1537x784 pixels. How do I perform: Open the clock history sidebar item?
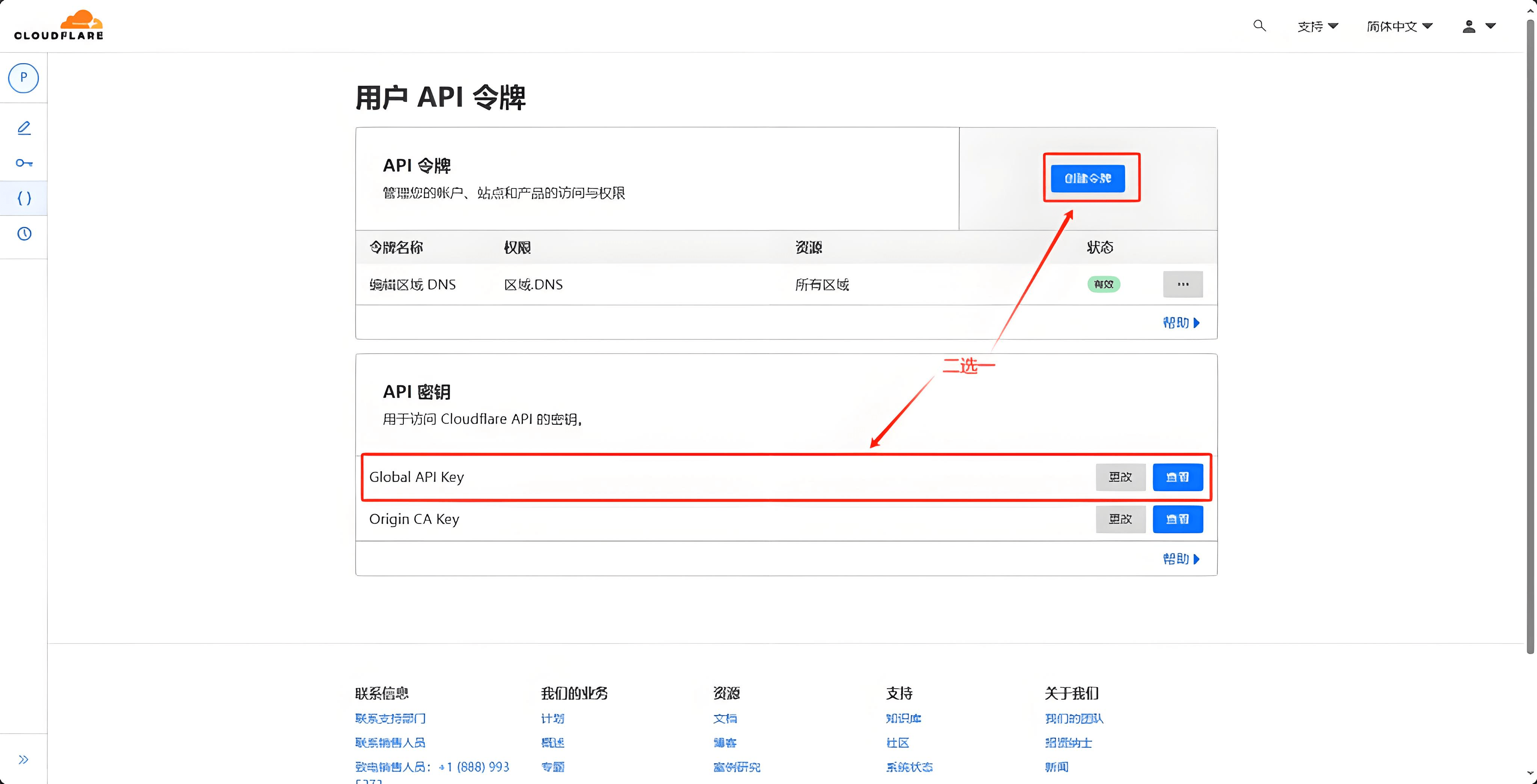(24, 233)
